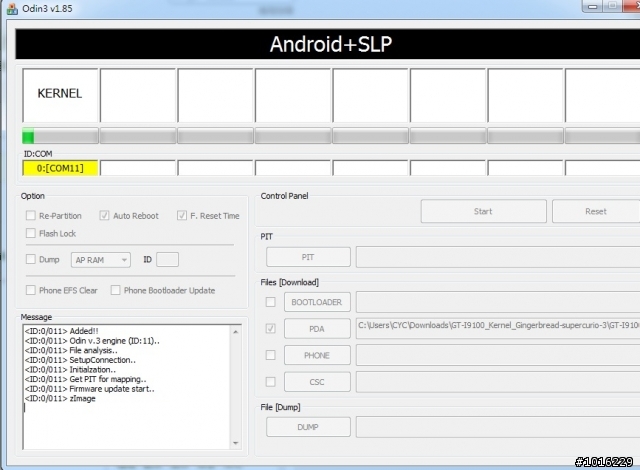The width and height of the screenshot is (640, 470).
Task: Enable the Flash Lock option
Action: (x=31, y=233)
